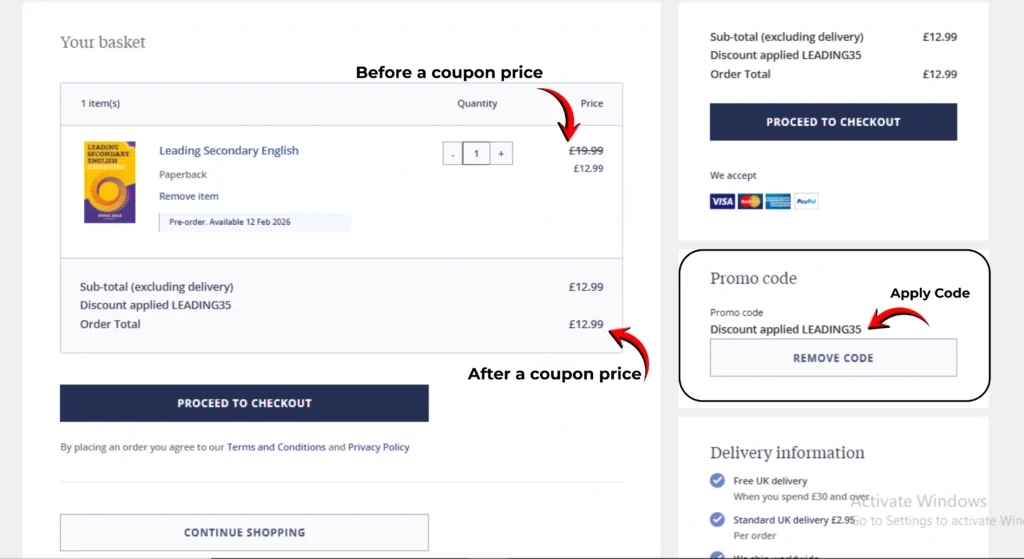Open the Privacy Policy link
1024x559 pixels.
[378, 447]
